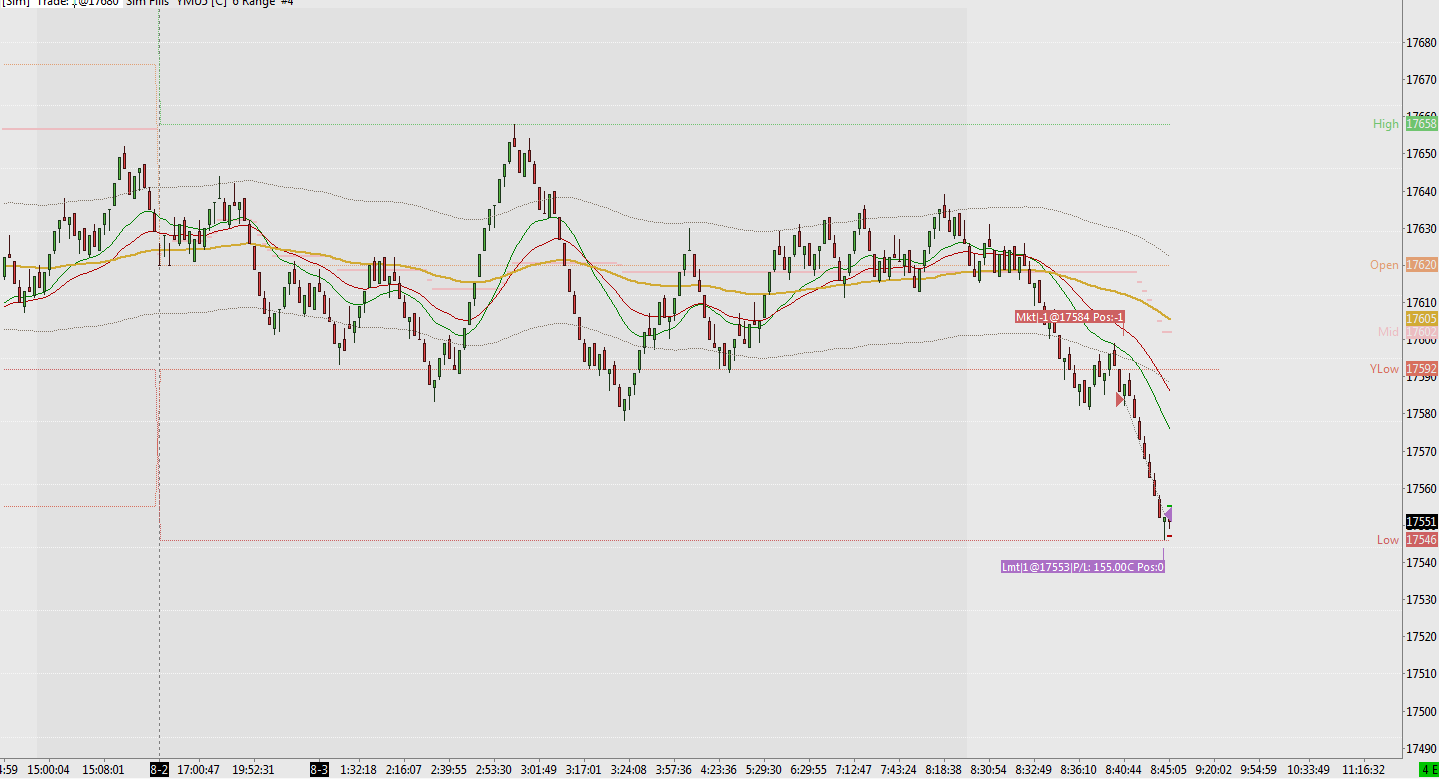
Task: Click the 19:52:31 time axis label
Action: point(253,770)
